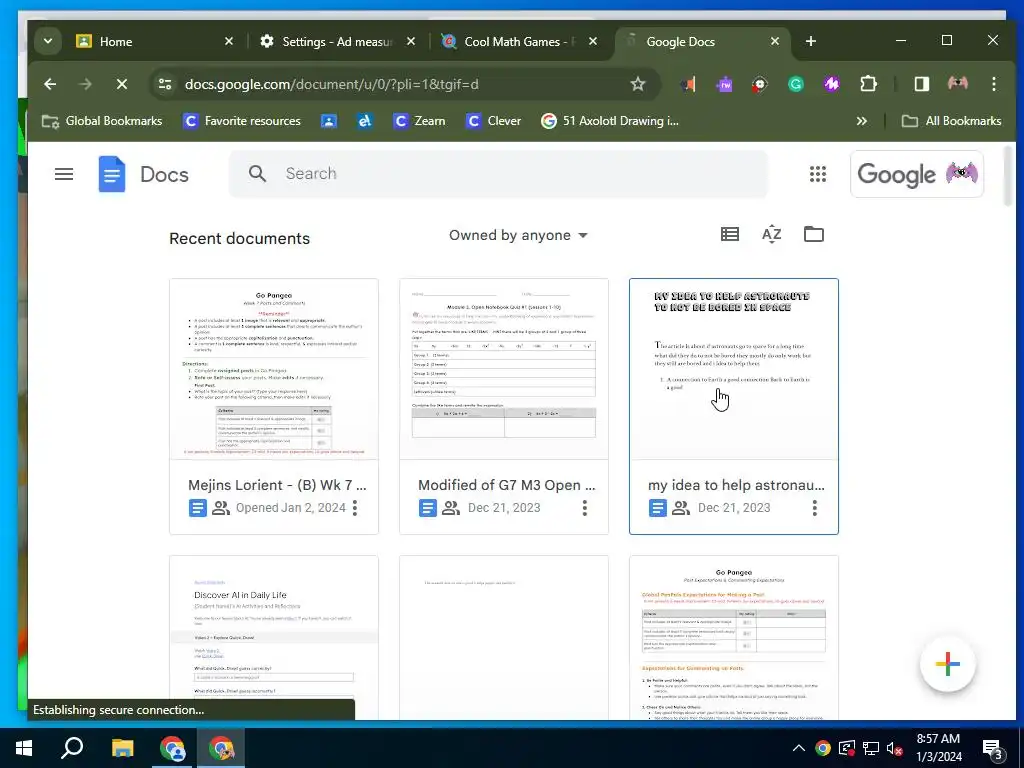Open the A-Z sort options
The image size is (1024, 768).
771,234
